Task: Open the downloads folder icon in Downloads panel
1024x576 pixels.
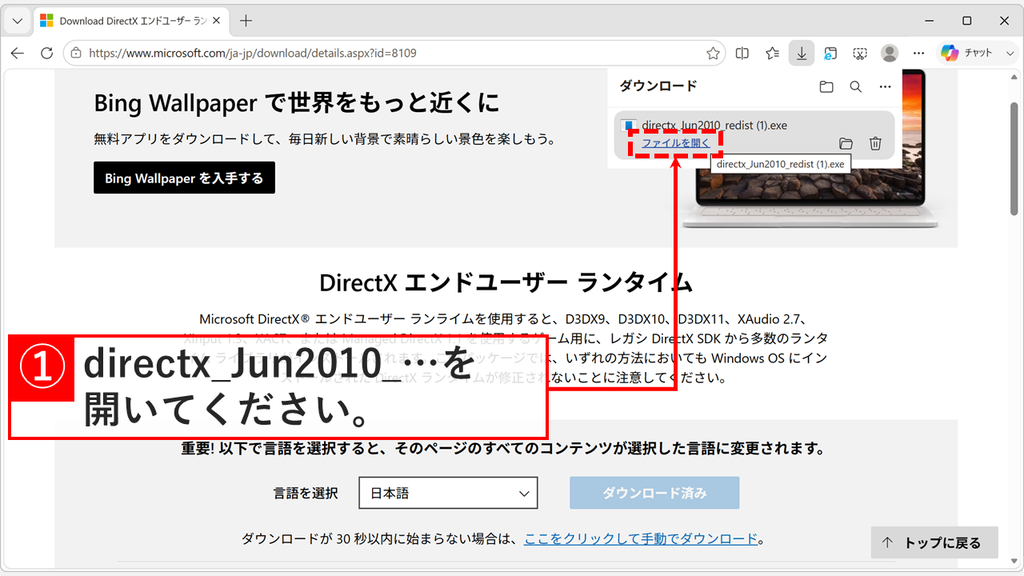Action: 826,86
